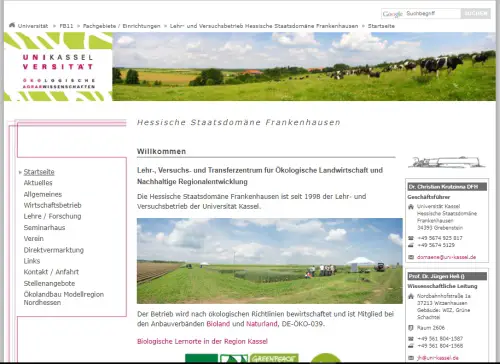Email jh@uni-kassel.de
The width and height of the screenshot is (500, 364).
[438, 358]
